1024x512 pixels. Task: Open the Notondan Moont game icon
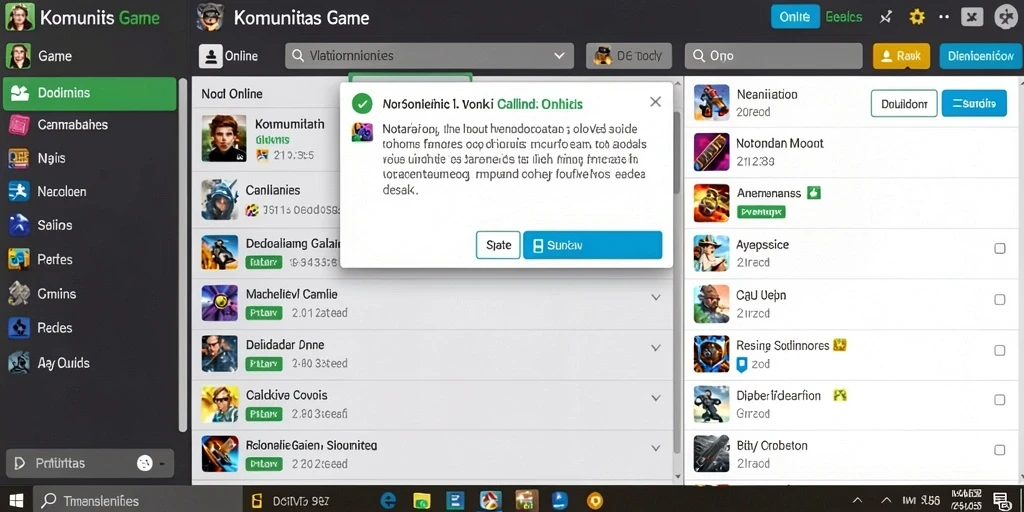tap(711, 152)
